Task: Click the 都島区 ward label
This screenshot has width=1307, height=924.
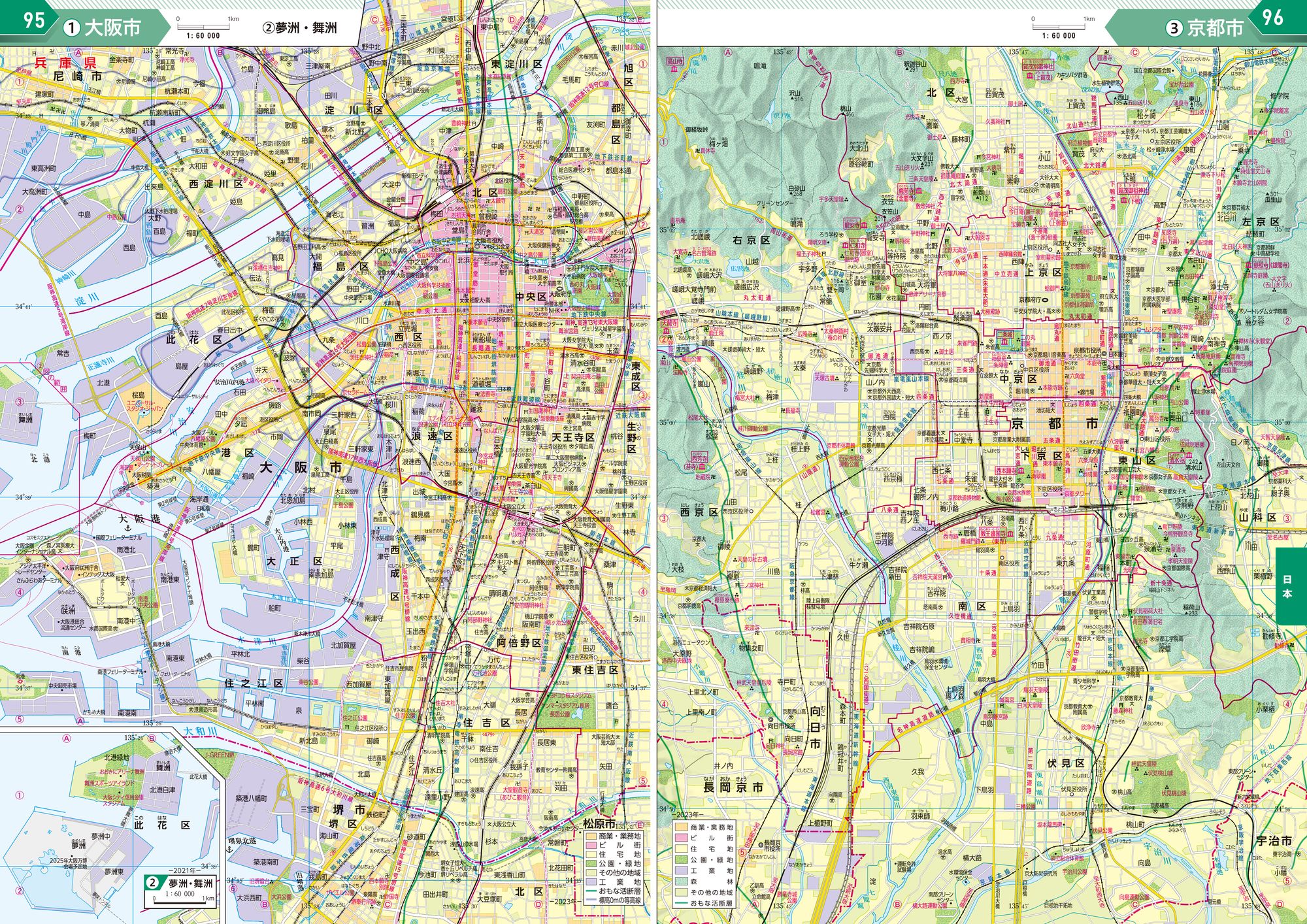Action: coord(616,124)
